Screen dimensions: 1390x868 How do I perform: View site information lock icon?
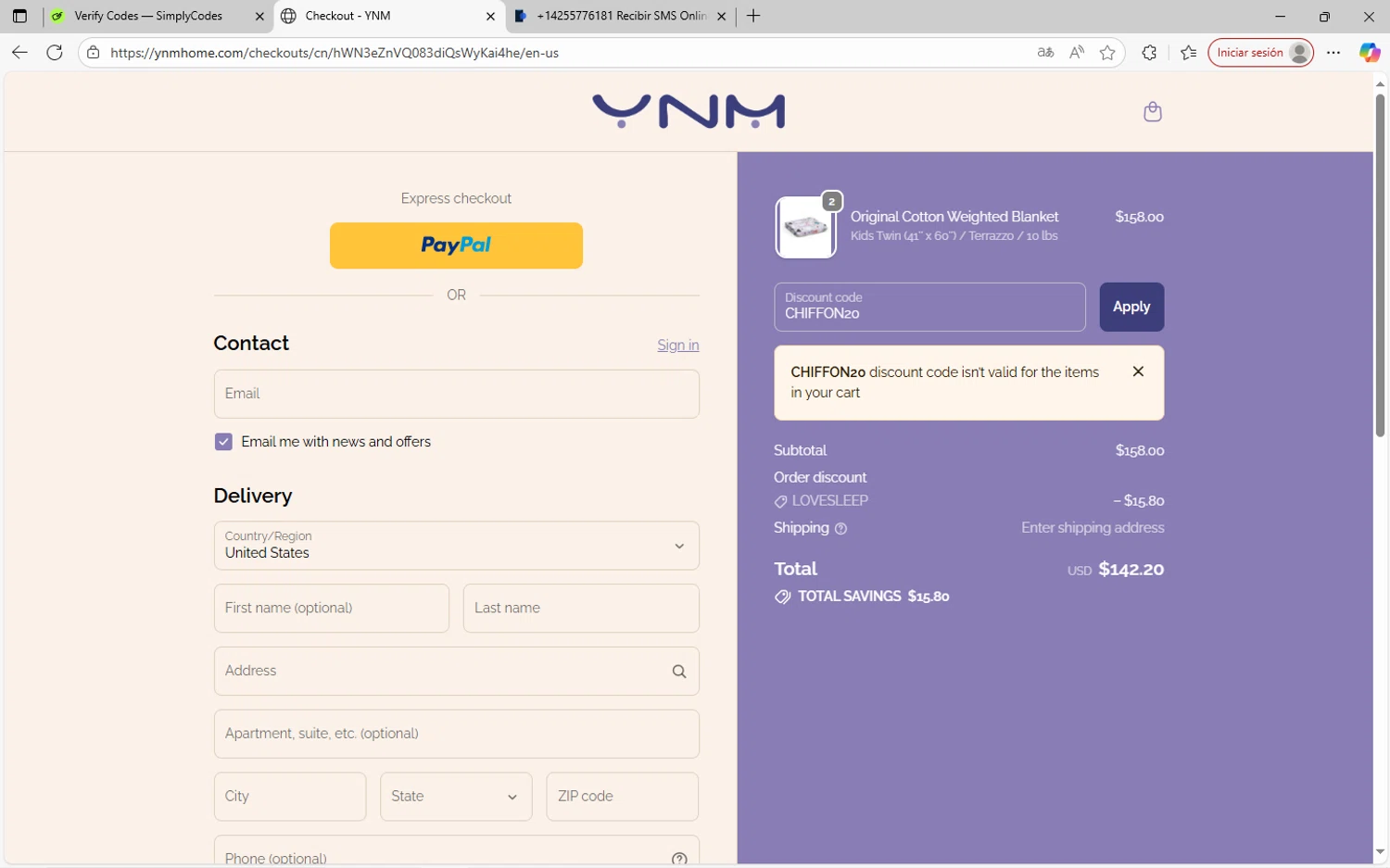click(93, 53)
